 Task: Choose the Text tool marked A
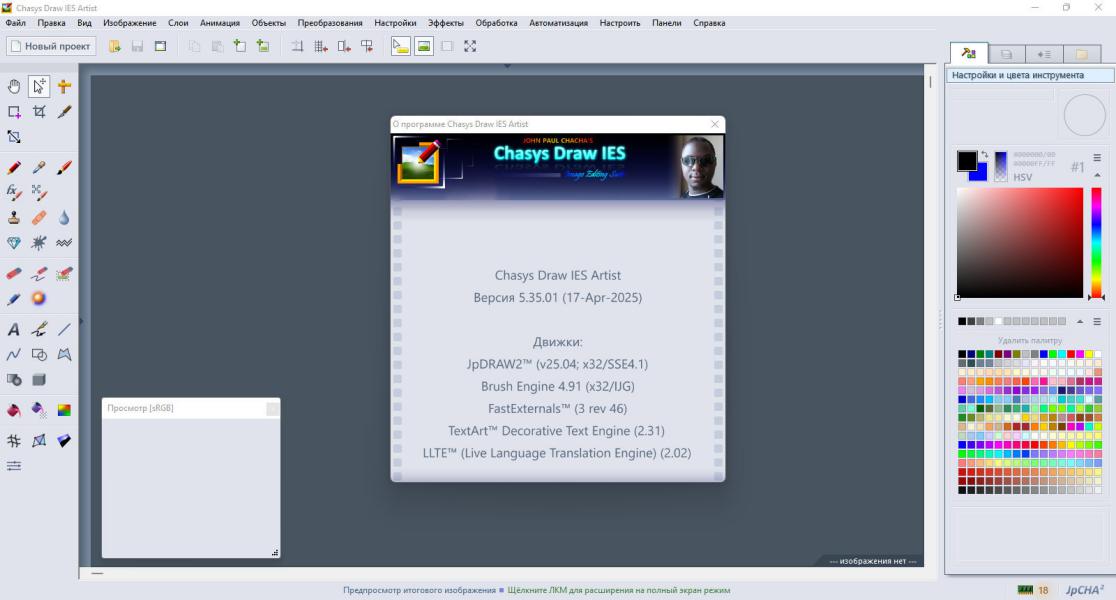click(x=14, y=330)
